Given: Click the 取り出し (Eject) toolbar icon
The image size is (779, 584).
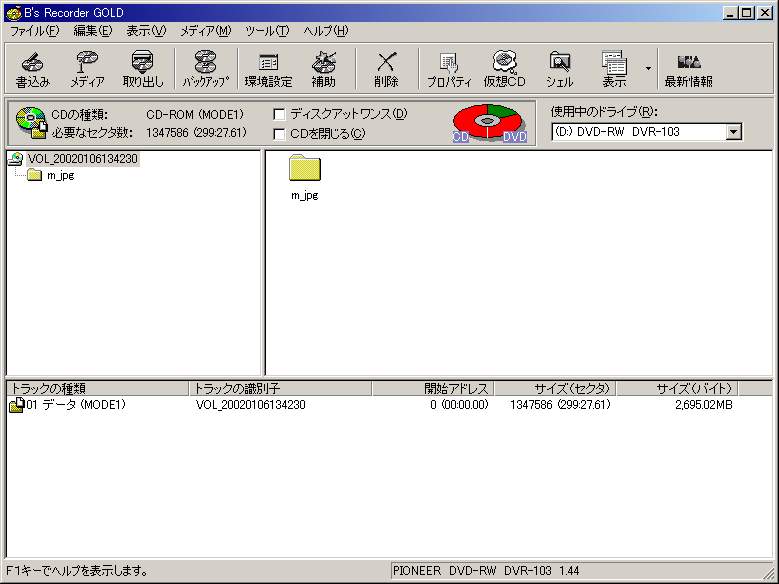Looking at the screenshot, I should [143, 69].
